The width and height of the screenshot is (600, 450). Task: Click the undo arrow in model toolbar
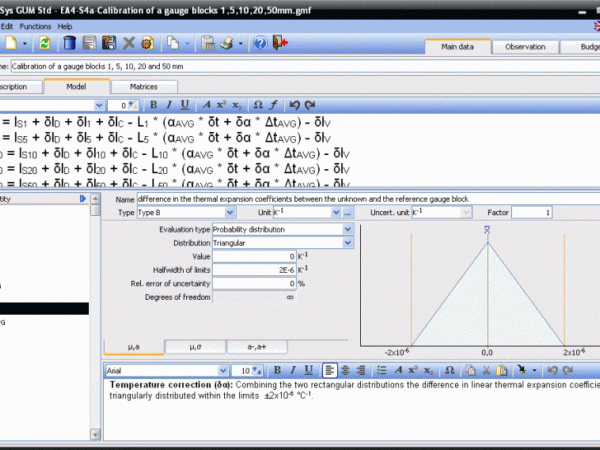coord(294,105)
